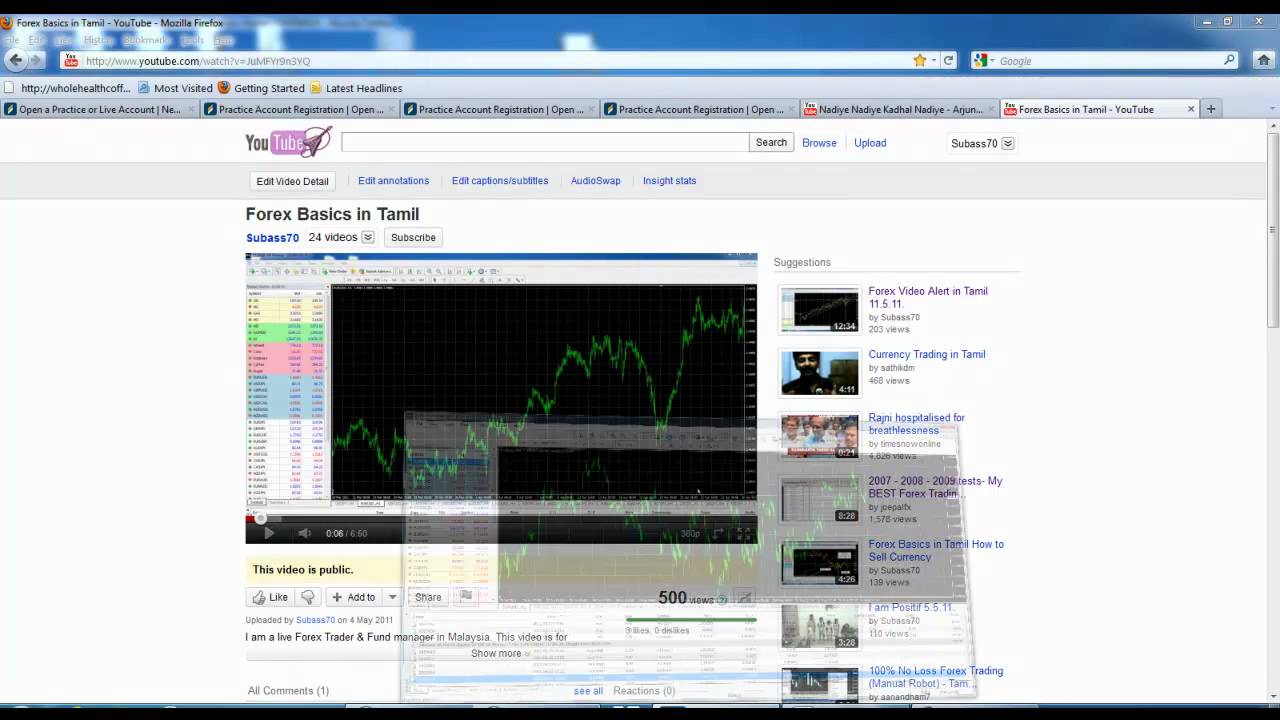Open the 'Currency Trading in Tamil' thumbnail
This screenshot has height=720, width=1280.
(819, 373)
